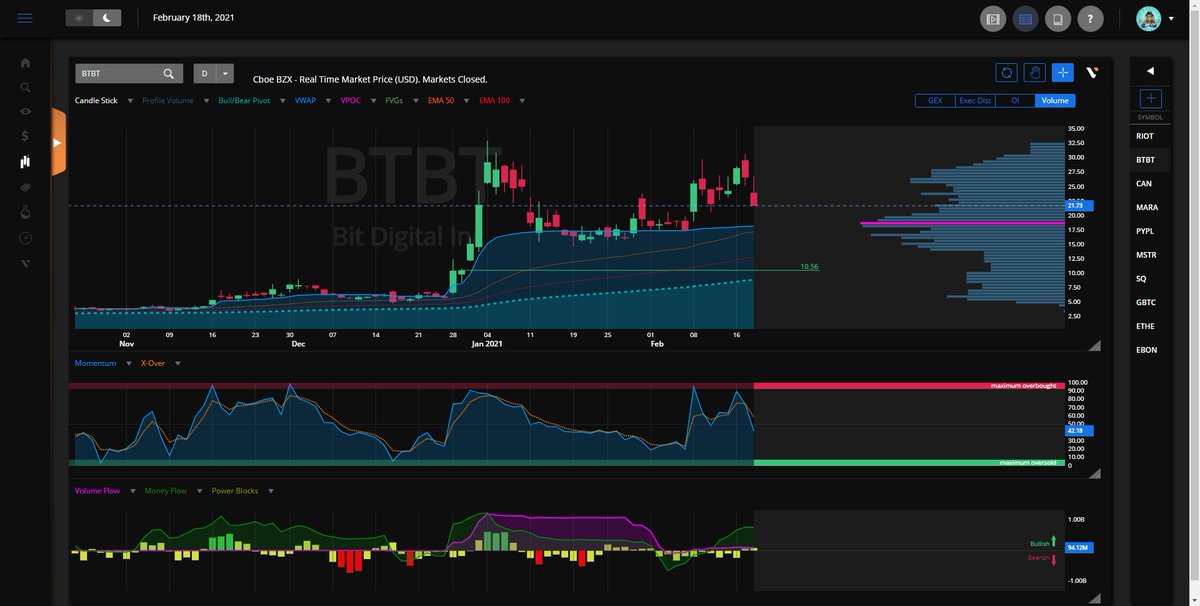Image resolution: width=1200 pixels, height=606 pixels.
Task: Toggle the FVGs indicator
Action: [x=395, y=101]
